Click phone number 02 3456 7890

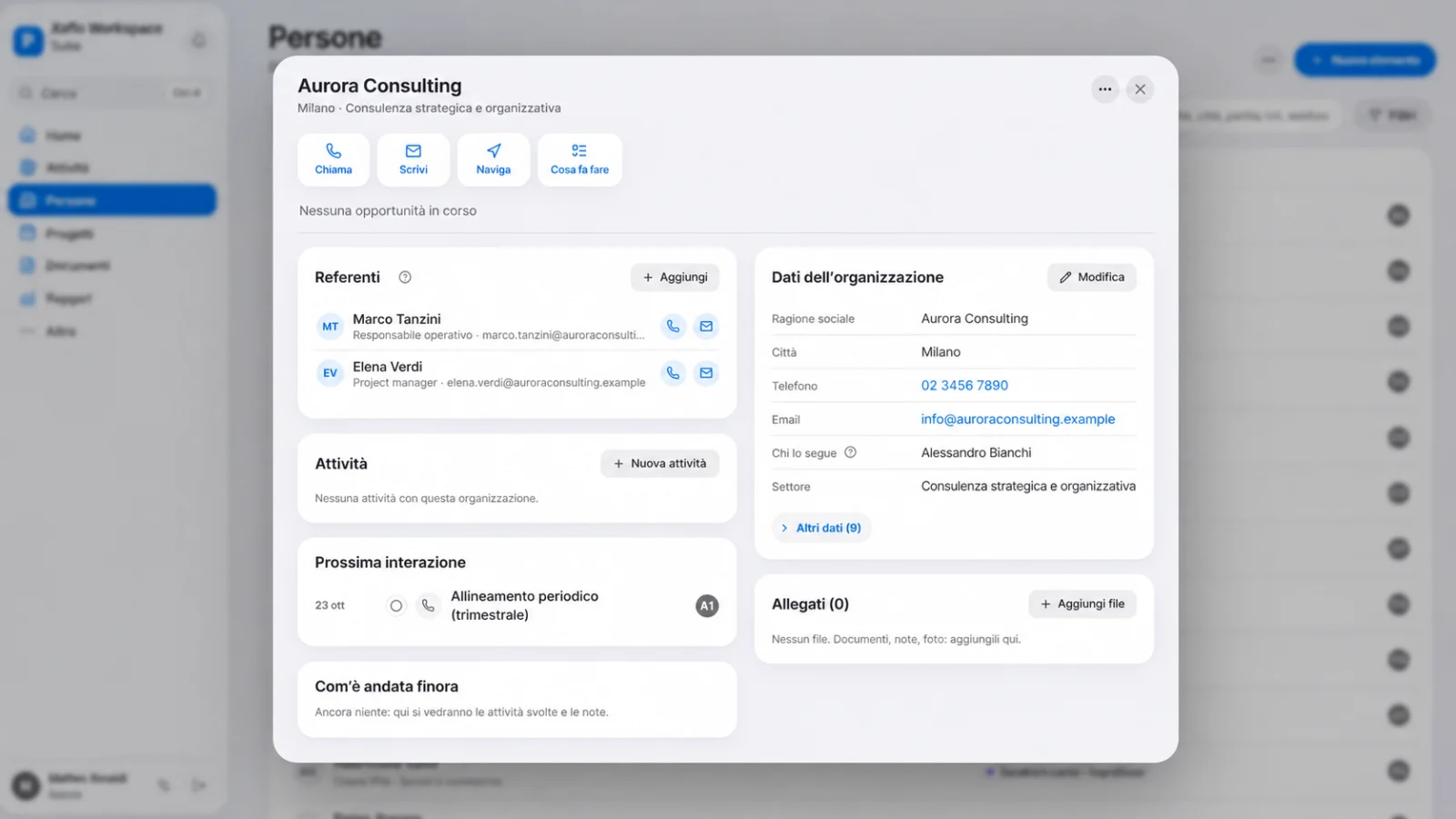pos(965,385)
